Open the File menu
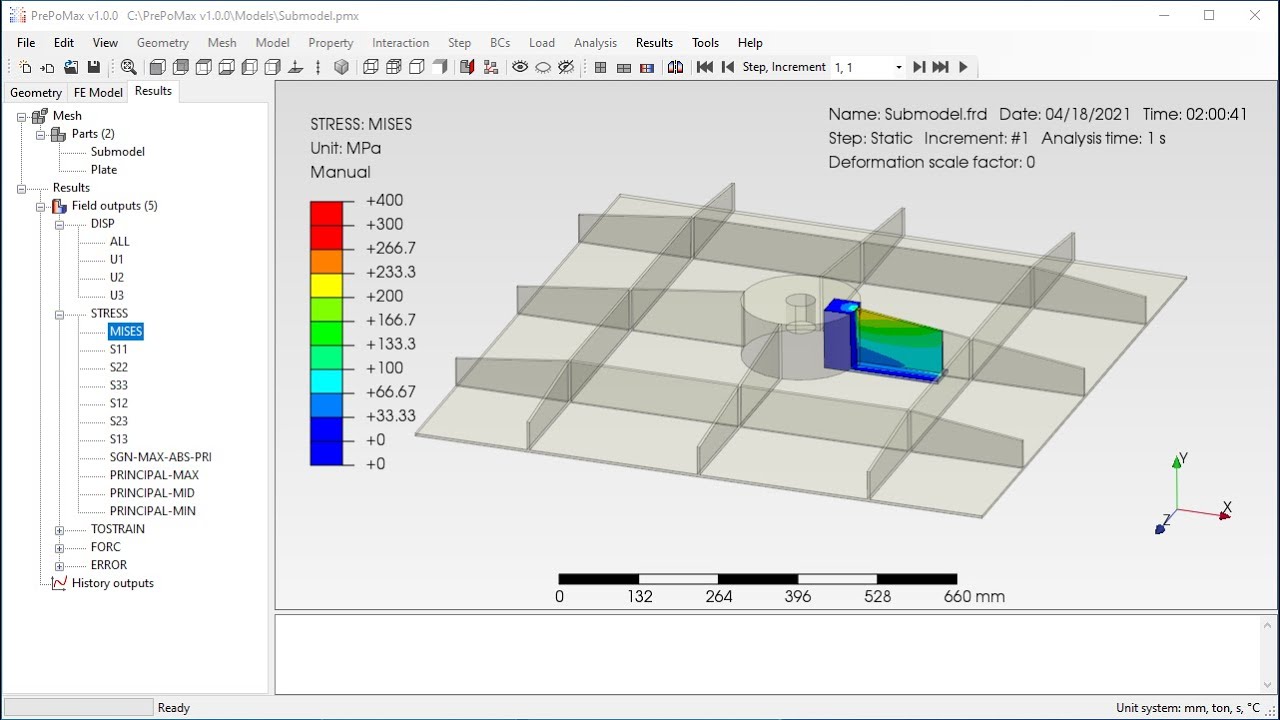Image resolution: width=1280 pixels, height=720 pixels. (x=26, y=43)
